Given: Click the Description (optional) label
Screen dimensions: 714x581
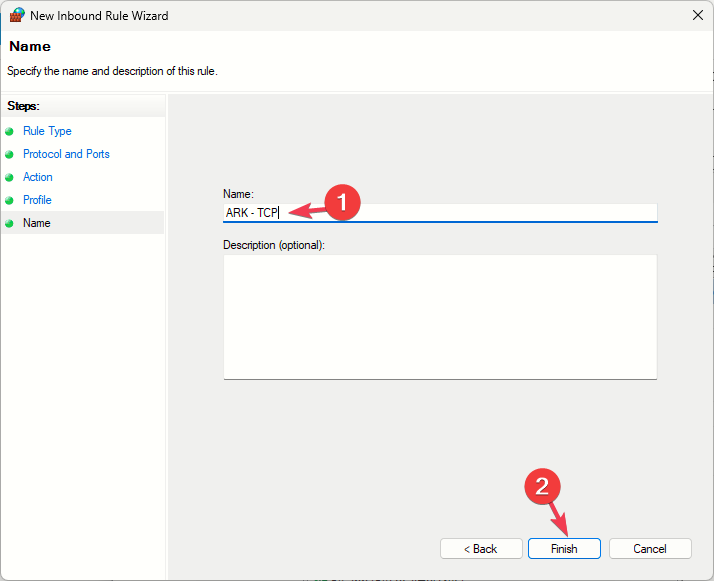Looking at the screenshot, I should (274, 244).
